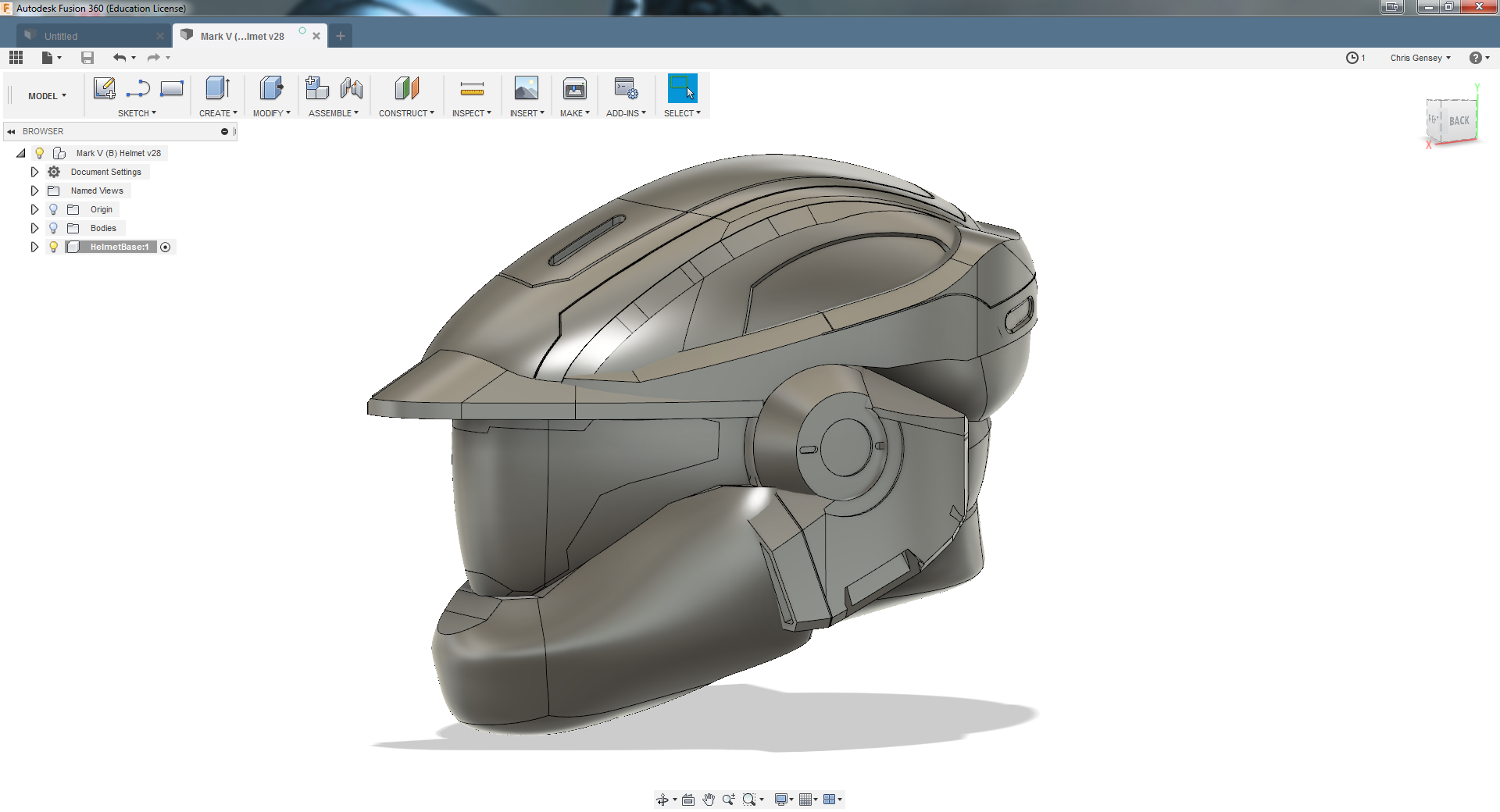This screenshot has width=1500, height=812.
Task: Click the Save icon
Action: 87,58
